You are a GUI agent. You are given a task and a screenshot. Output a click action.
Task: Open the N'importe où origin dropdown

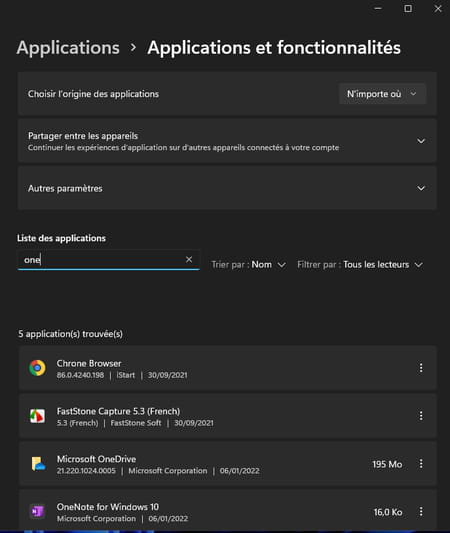[382, 94]
